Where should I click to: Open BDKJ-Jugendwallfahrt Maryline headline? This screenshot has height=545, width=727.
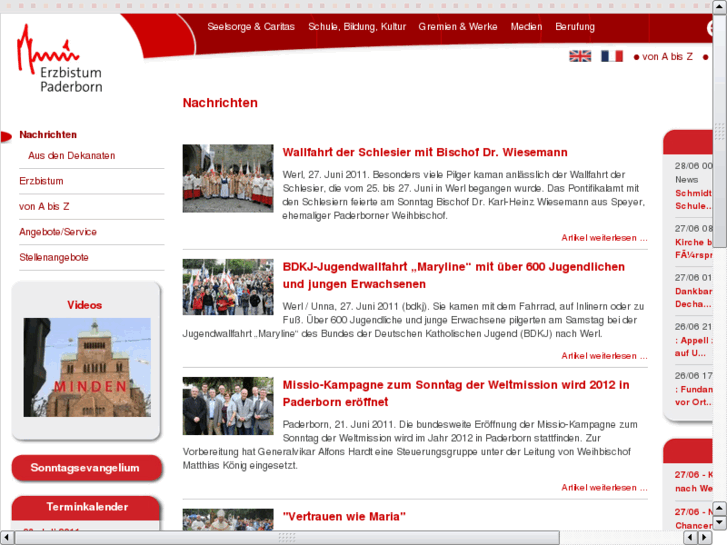(x=453, y=275)
